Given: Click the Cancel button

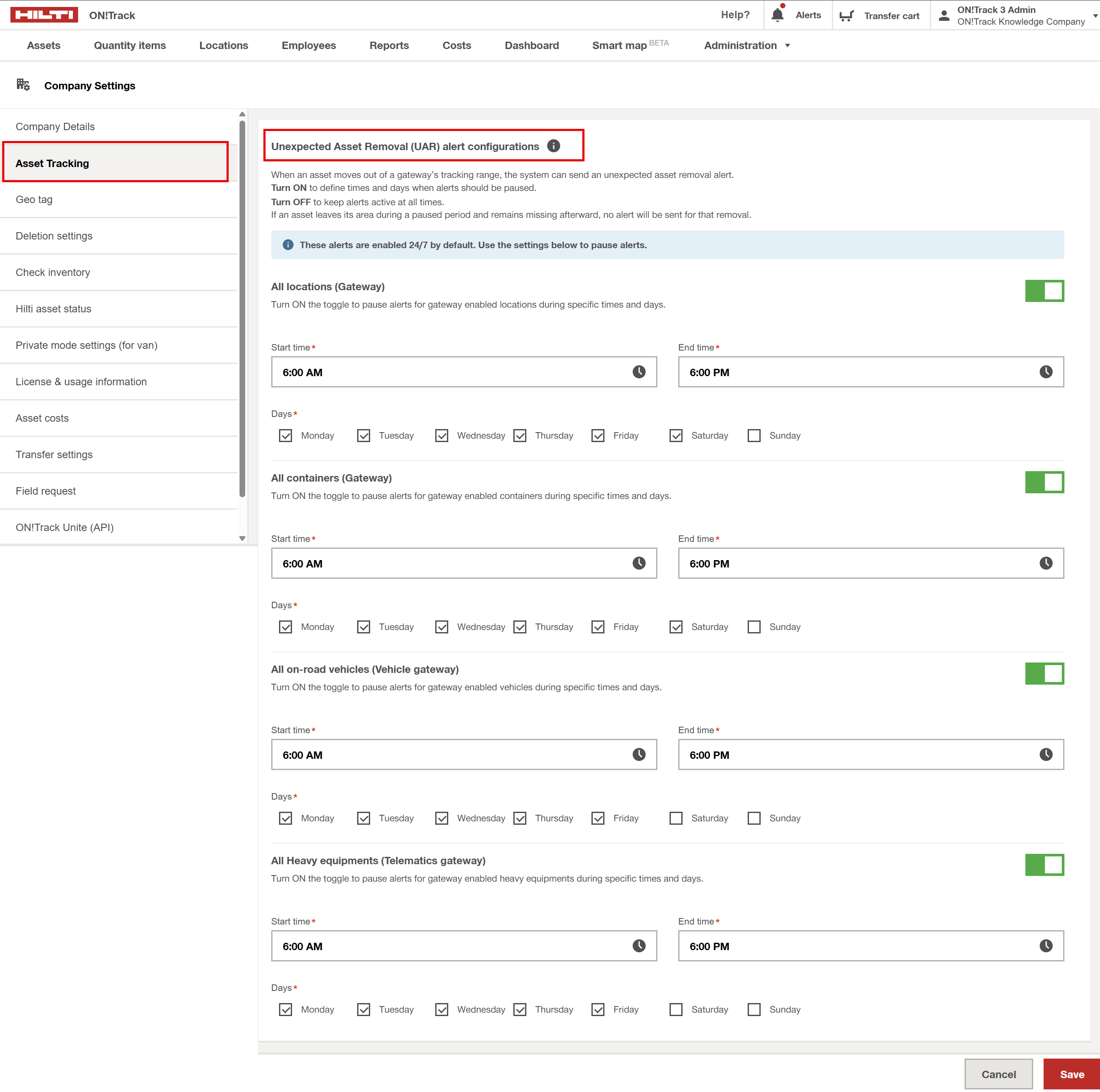Looking at the screenshot, I should (x=998, y=1074).
